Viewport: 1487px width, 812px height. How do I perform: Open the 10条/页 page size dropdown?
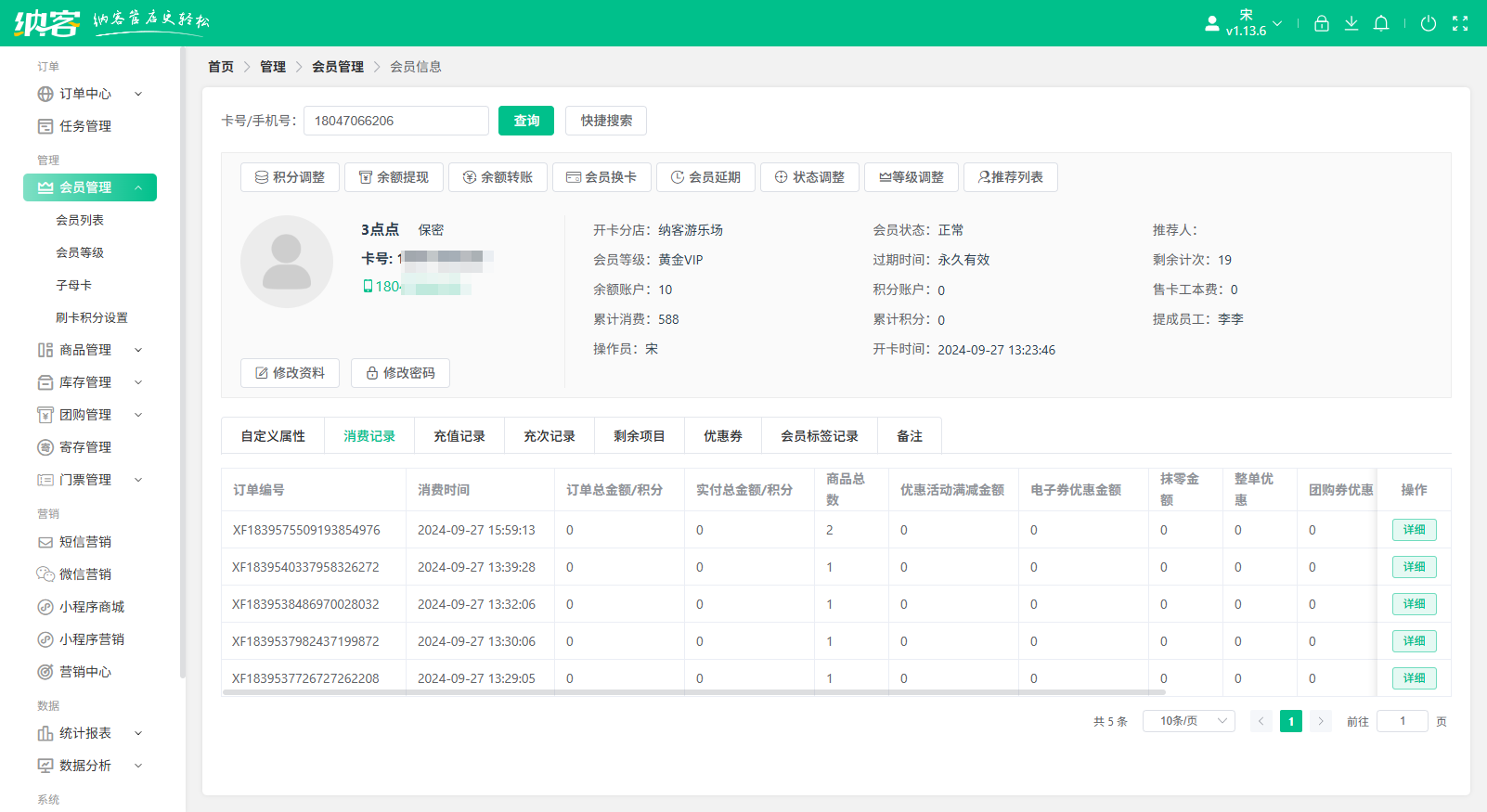coord(1188,721)
